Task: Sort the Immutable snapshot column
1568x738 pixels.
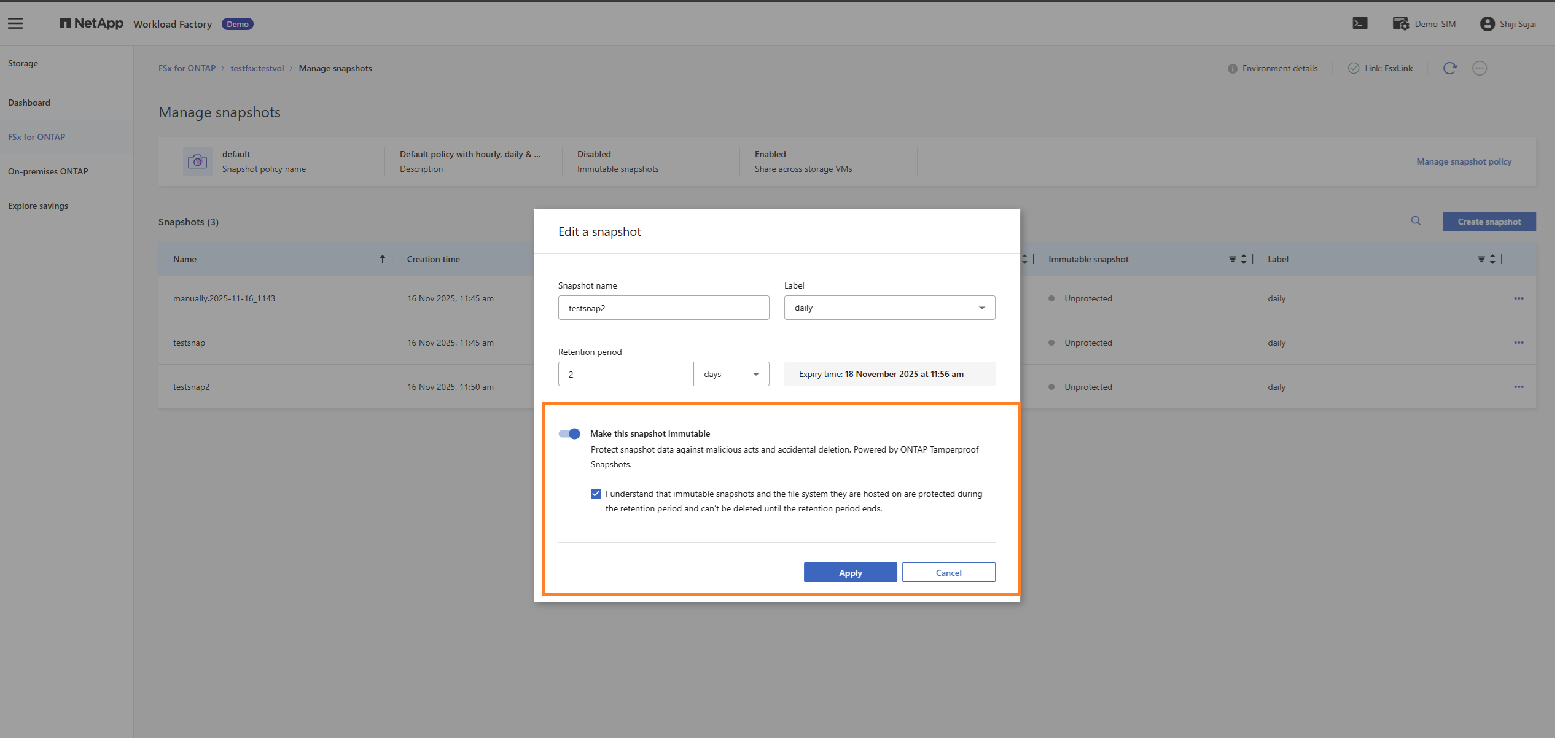Action: [1244, 259]
